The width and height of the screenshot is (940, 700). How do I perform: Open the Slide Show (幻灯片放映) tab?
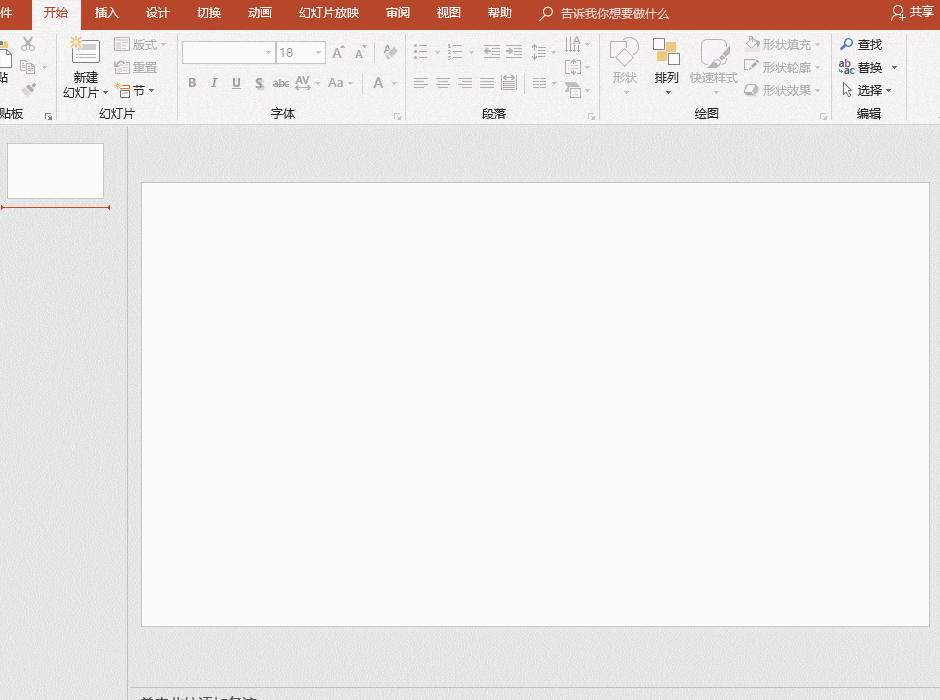tap(329, 13)
